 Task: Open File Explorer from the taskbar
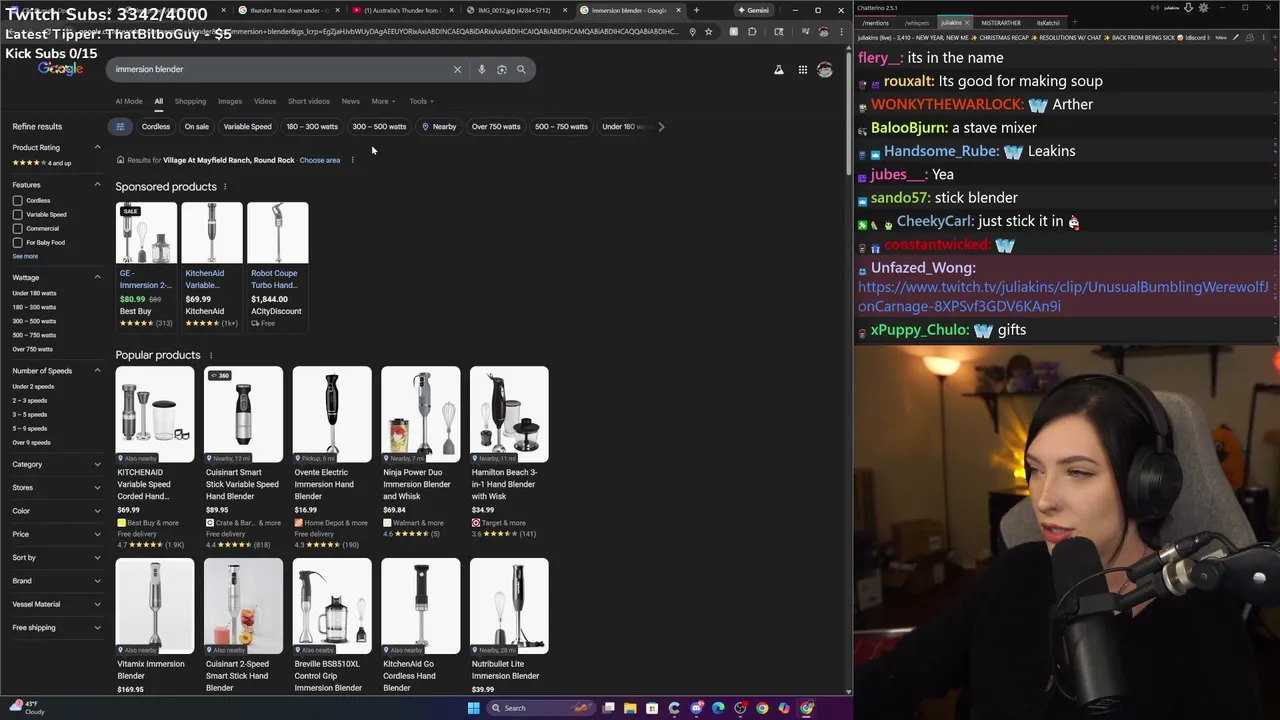(x=630, y=708)
